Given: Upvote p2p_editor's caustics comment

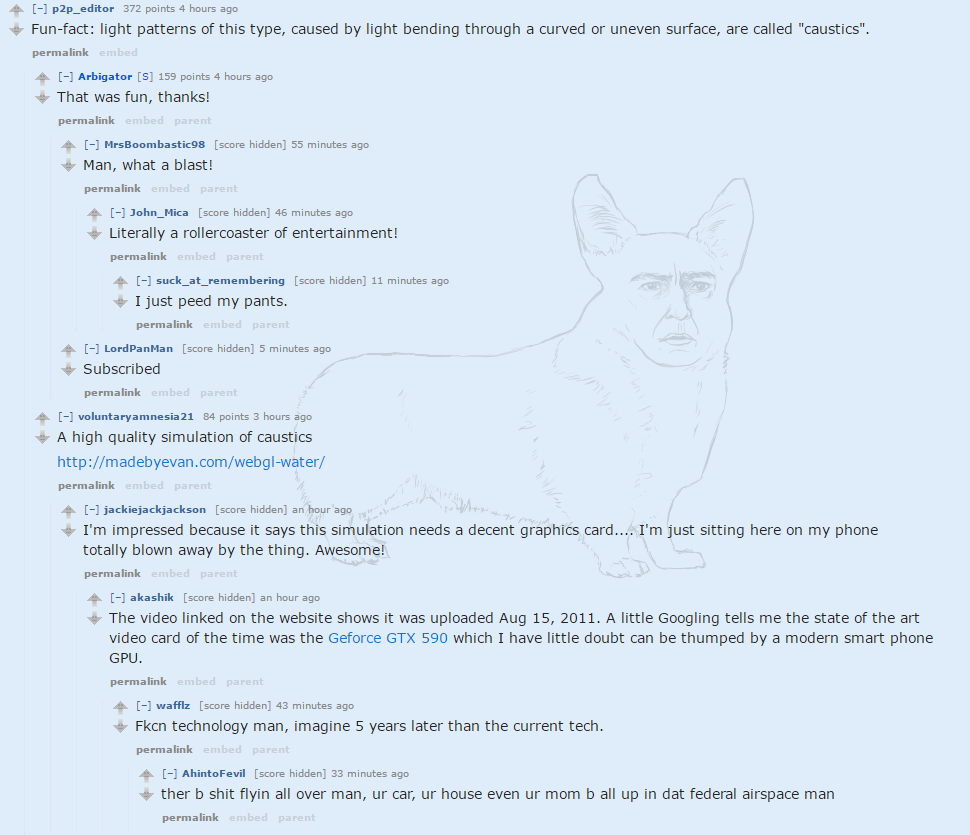Looking at the screenshot, I should (17, 10).
